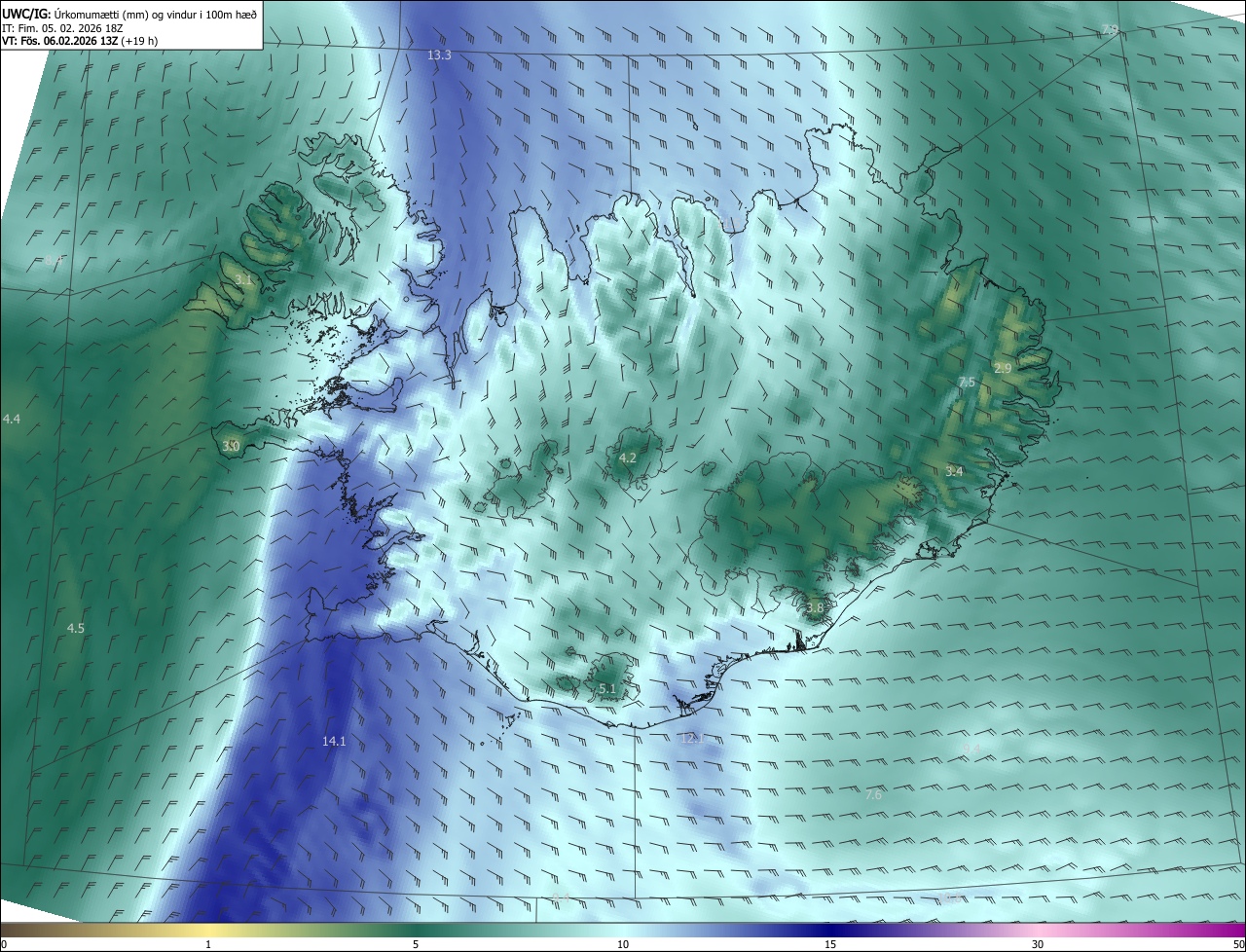1246x952 pixels.
Task: Click the 7.9 value label on the map
Action: tap(1110, 31)
